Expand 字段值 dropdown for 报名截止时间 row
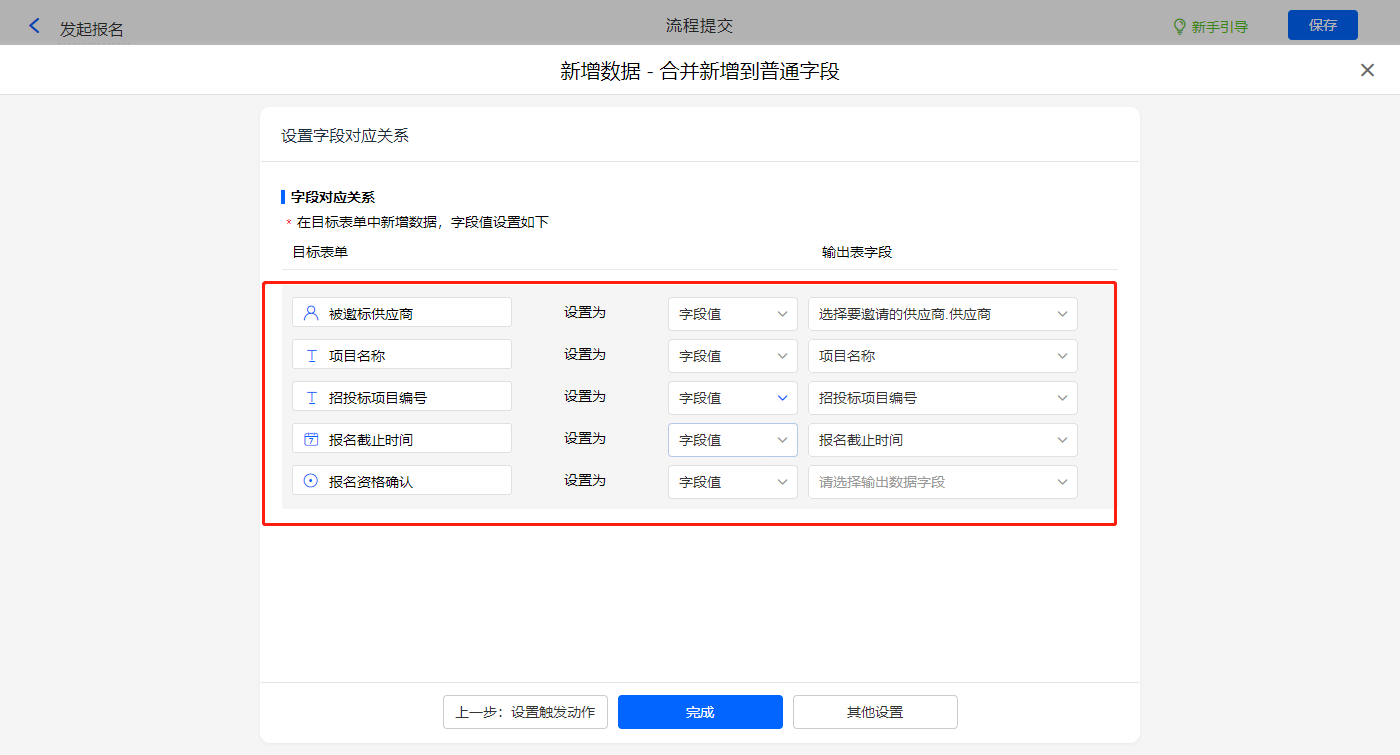This screenshot has width=1400, height=755. [732, 440]
